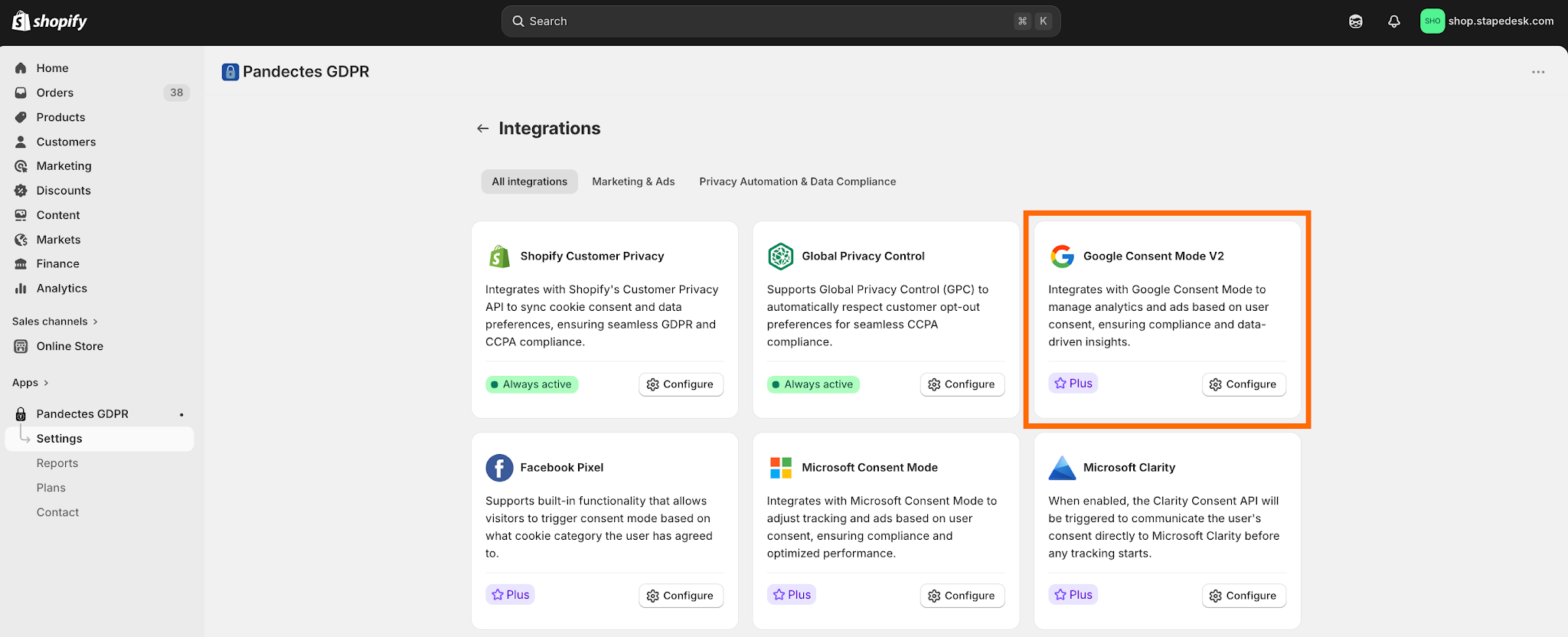The image size is (1568, 637).
Task: Click the Marketing target icon
Action: (21, 166)
